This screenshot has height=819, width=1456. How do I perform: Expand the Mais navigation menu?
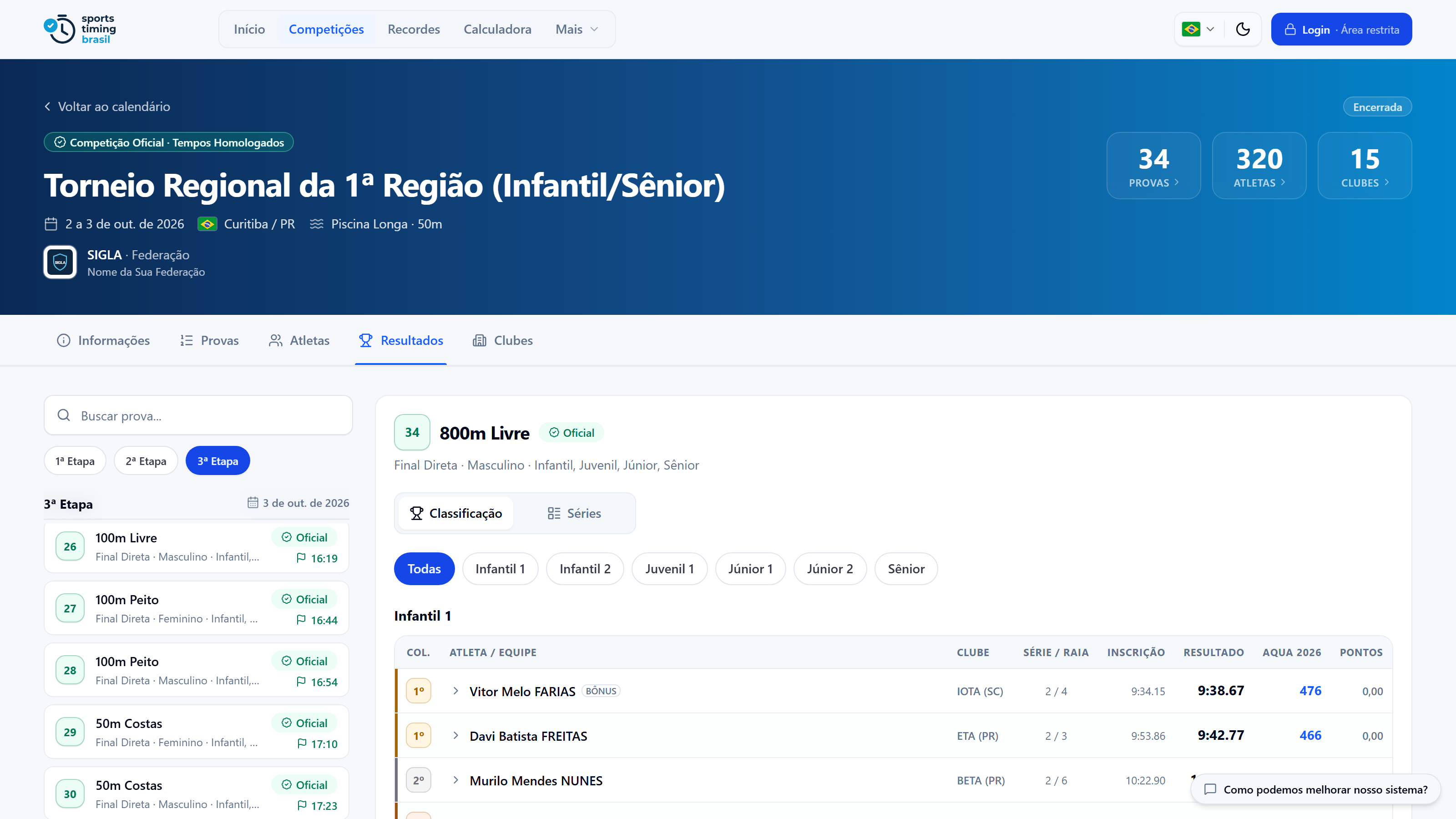click(576, 30)
